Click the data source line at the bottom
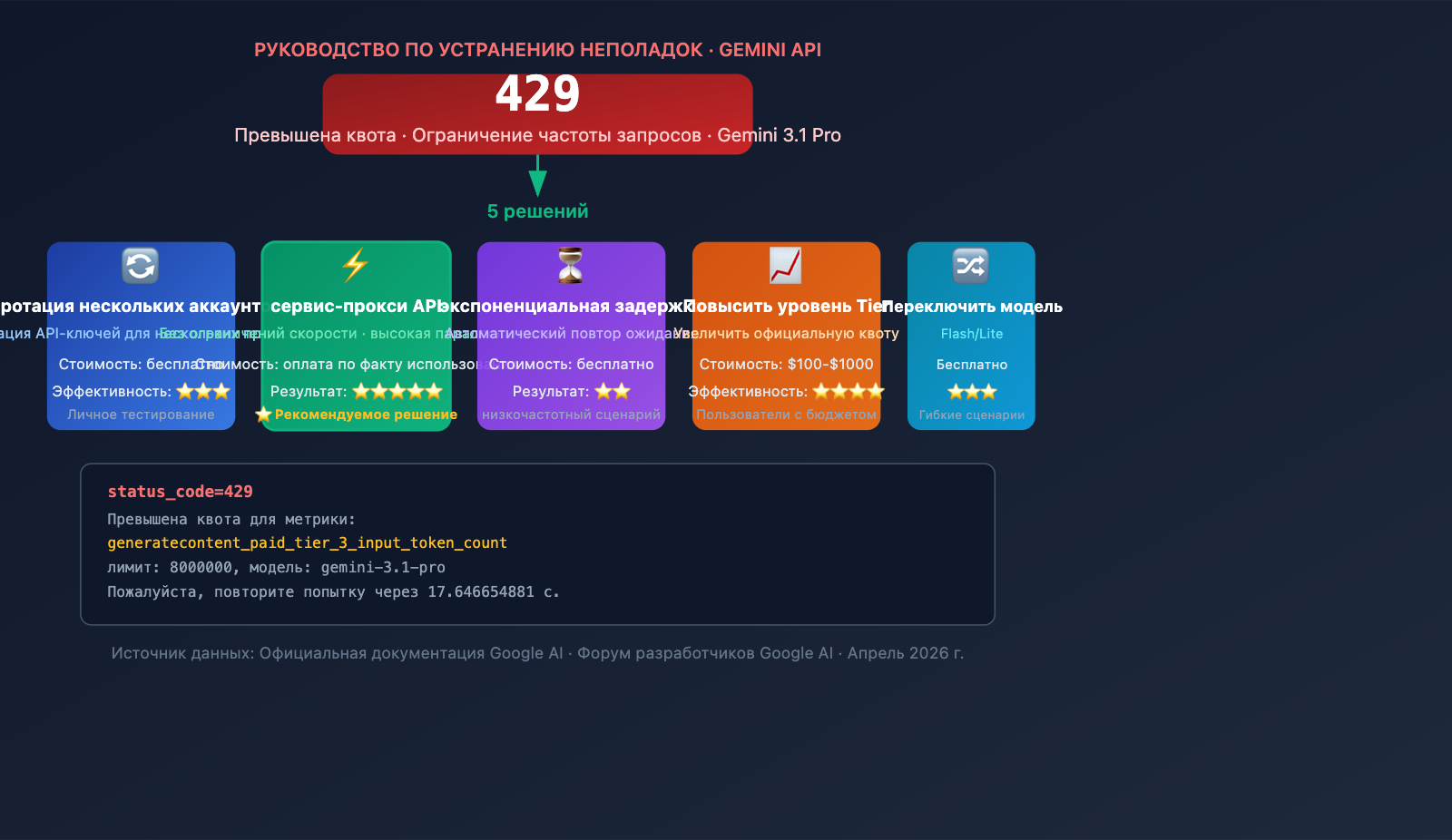Viewport: 1452px width, 840px height. click(x=537, y=652)
